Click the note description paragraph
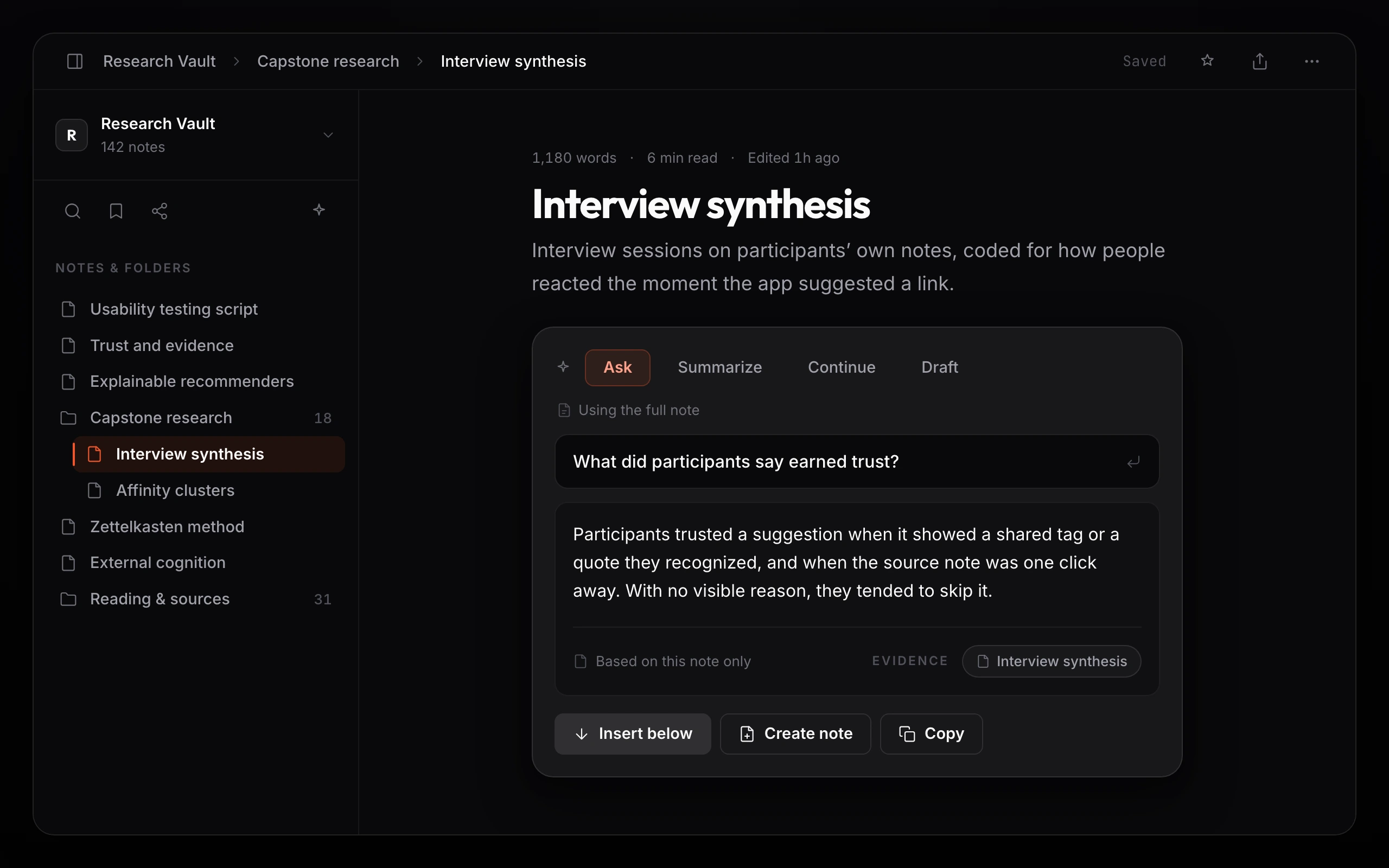Viewport: 1389px width, 868px height. coord(849,267)
